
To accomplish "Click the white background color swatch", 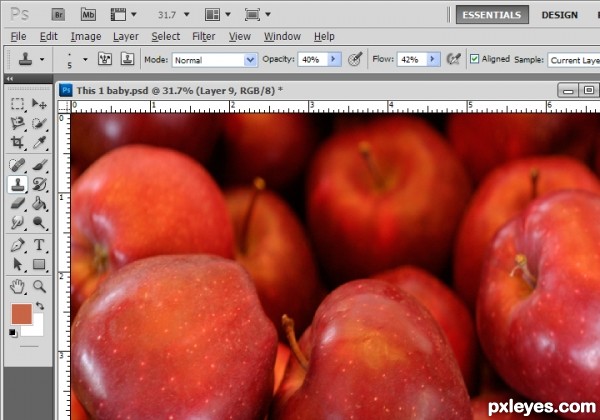I will point(38,330).
